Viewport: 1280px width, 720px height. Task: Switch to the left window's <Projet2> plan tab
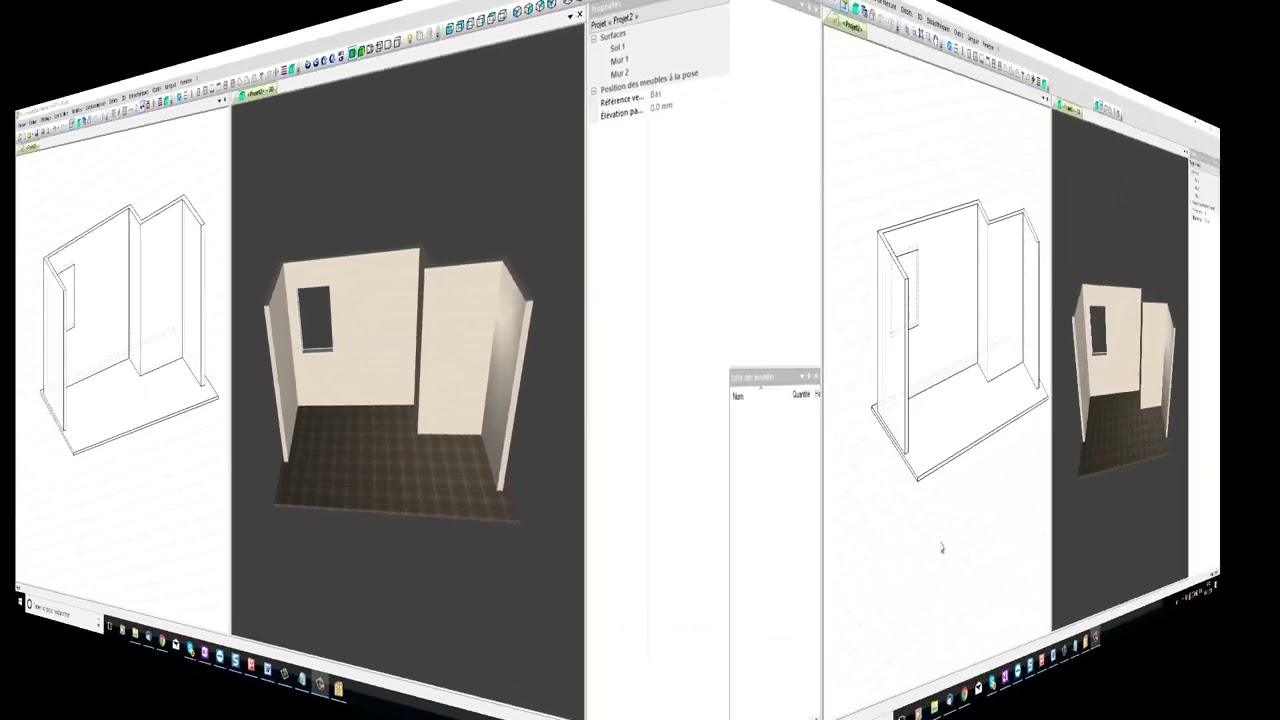pyautogui.click(x=30, y=147)
